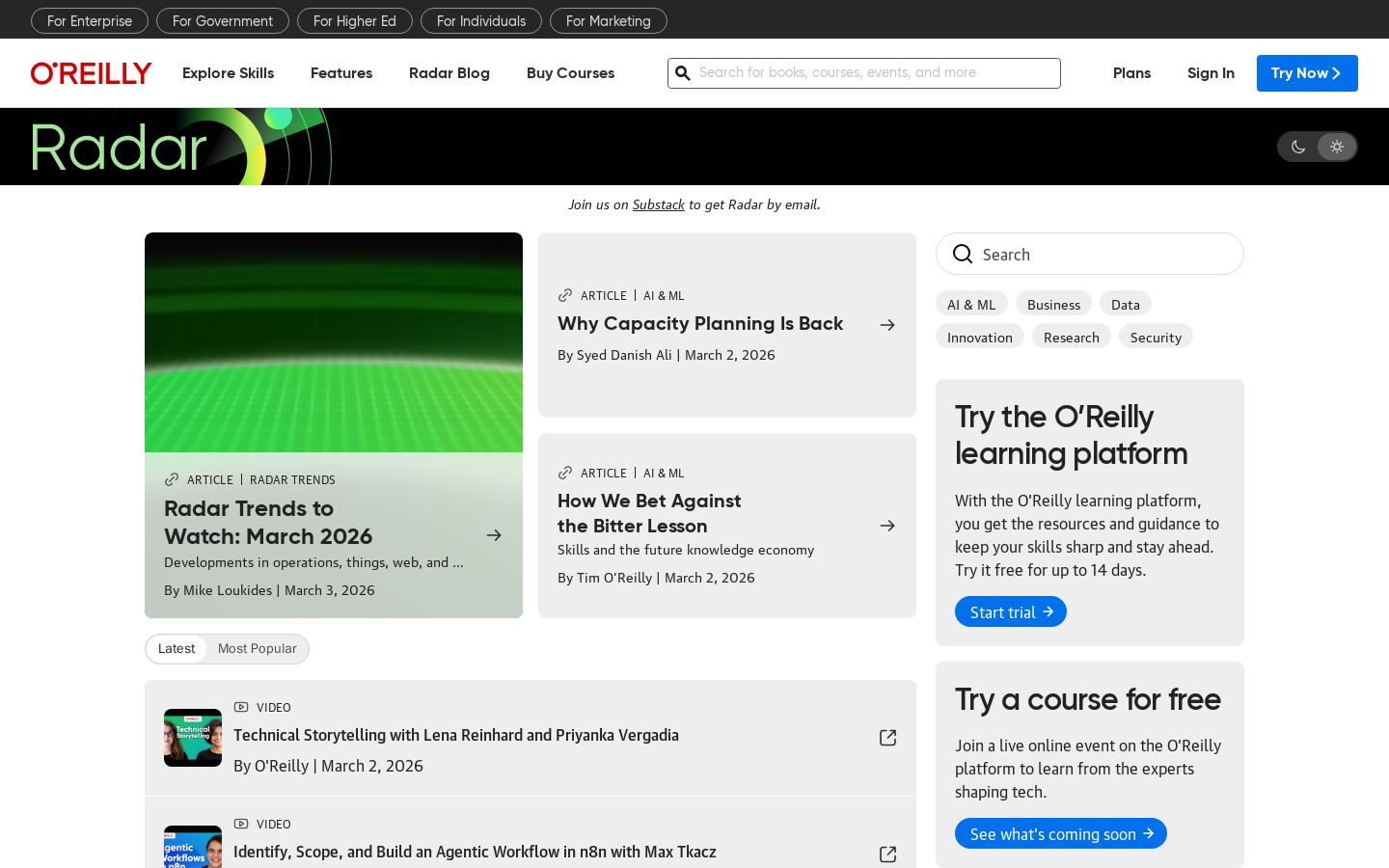This screenshot has width=1389, height=868.
Task: Switch to light mode sun icon
Action: click(x=1337, y=147)
